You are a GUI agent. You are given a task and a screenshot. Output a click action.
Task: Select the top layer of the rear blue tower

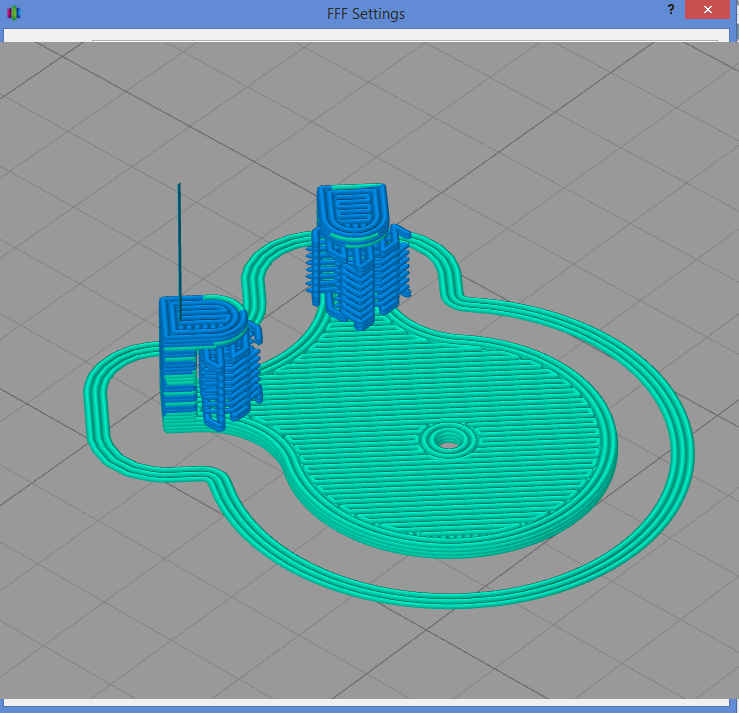(351, 208)
